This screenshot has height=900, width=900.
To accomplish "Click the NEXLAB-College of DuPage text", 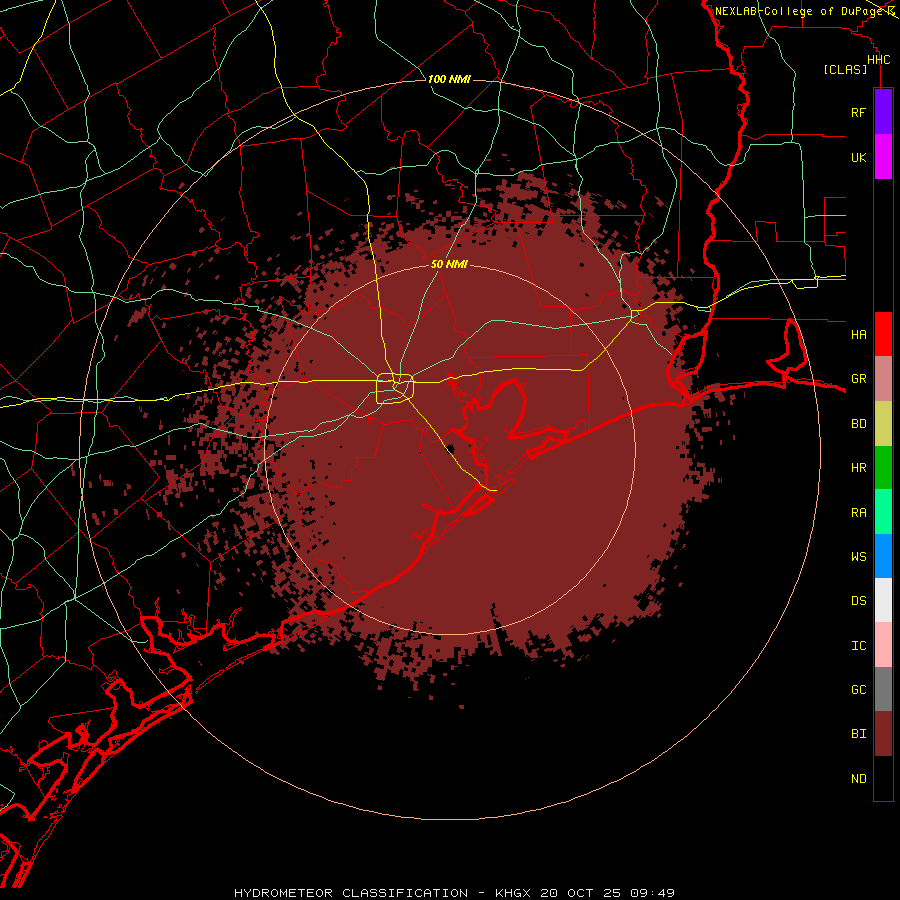I will point(799,11).
